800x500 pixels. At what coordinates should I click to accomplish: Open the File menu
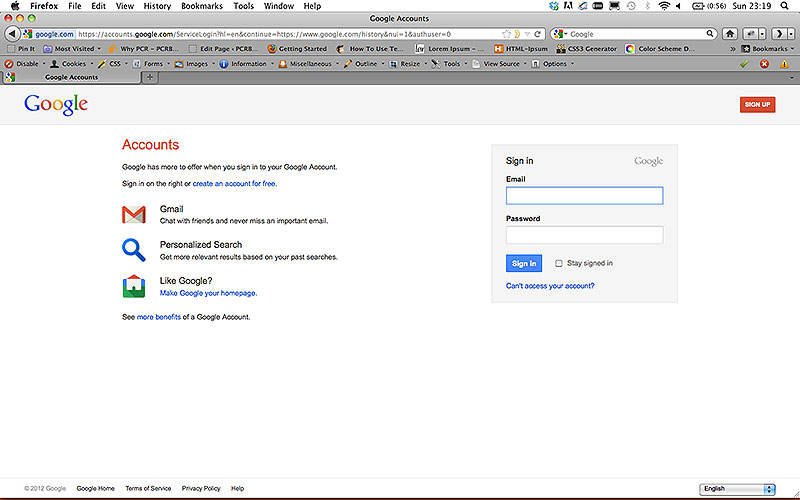coord(74,6)
